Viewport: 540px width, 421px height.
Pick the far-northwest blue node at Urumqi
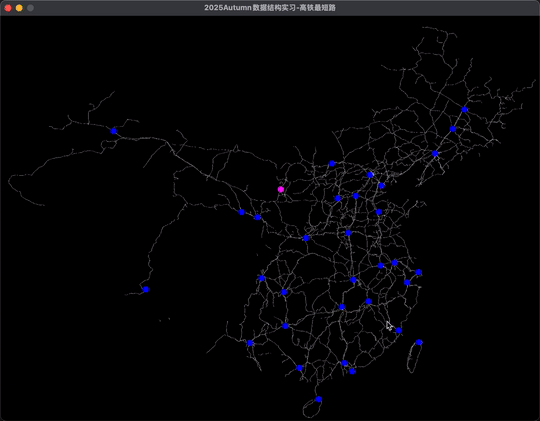tap(114, 131)
